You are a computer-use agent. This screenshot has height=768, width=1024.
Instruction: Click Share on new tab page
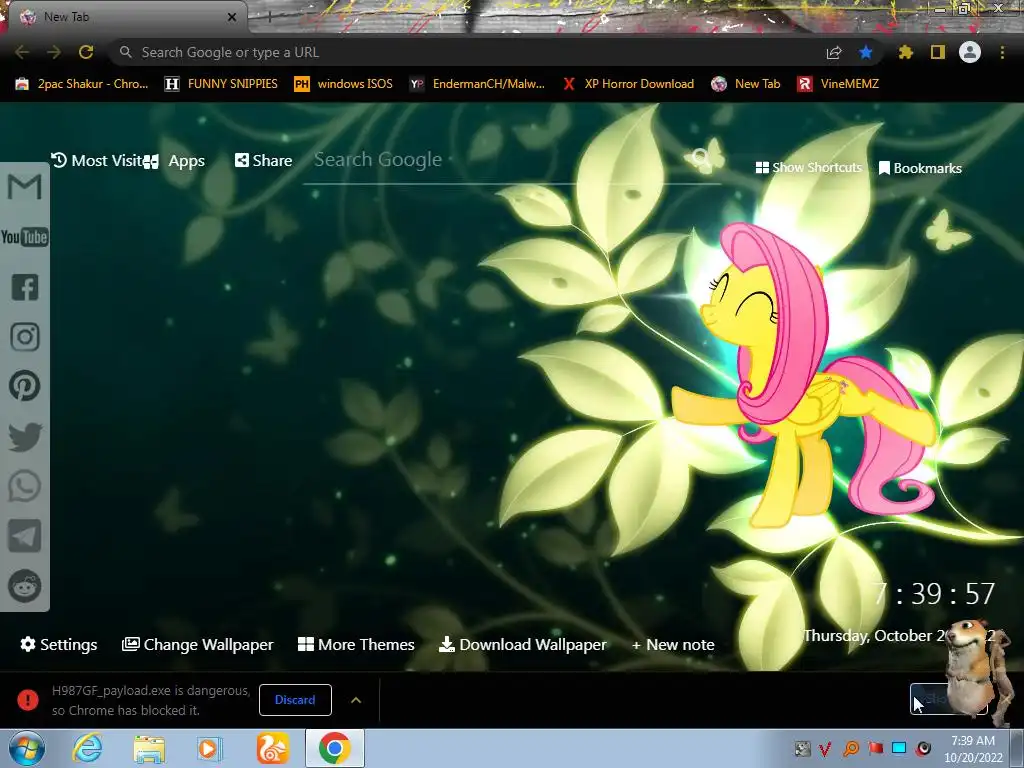[x=263, y=161]
